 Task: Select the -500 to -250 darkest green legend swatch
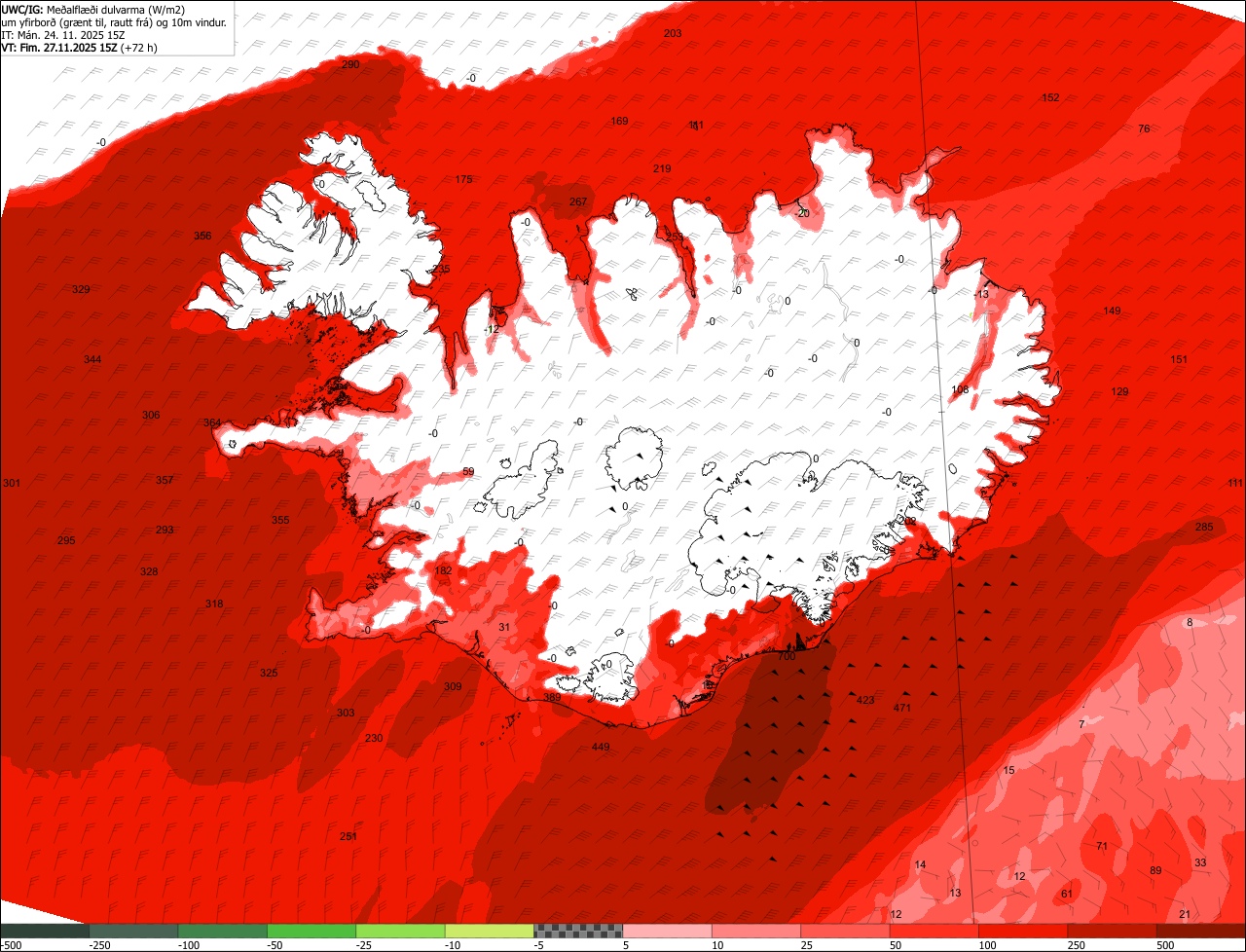click(x=45, y=931)
